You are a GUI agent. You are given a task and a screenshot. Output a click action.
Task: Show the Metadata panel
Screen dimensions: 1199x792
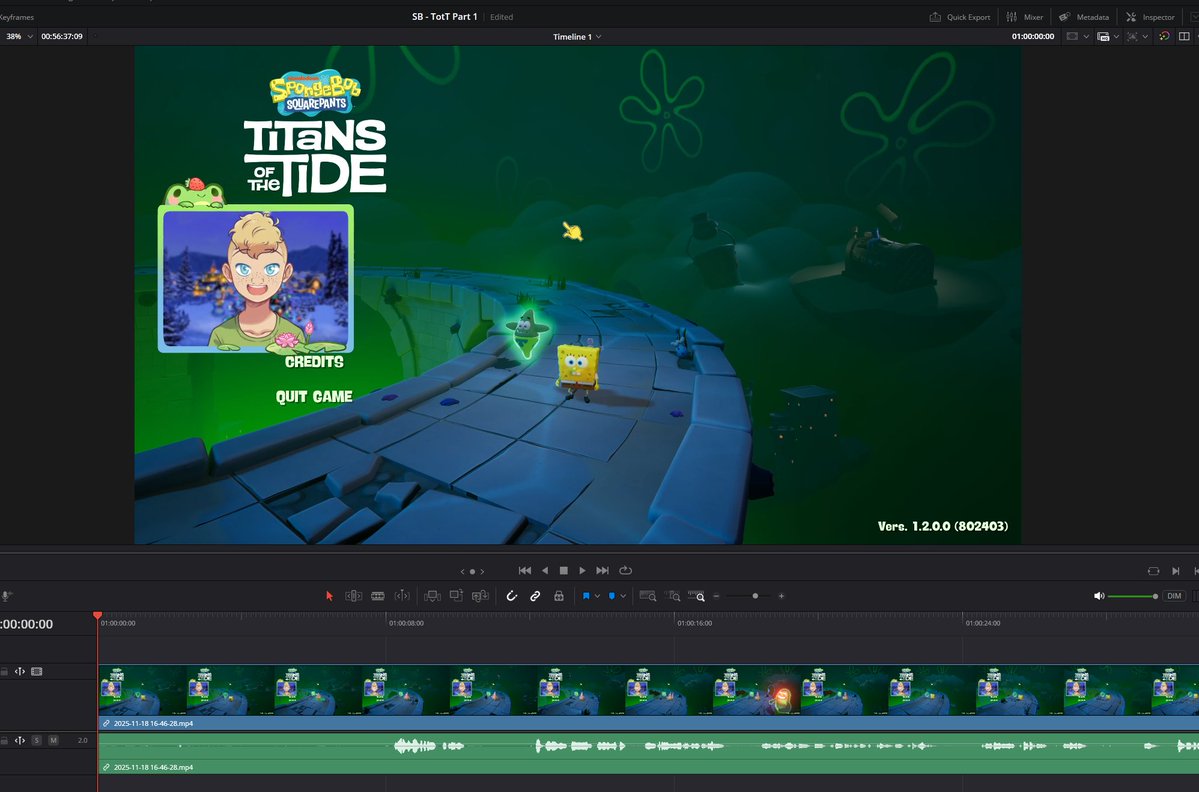click(1084, 17)
